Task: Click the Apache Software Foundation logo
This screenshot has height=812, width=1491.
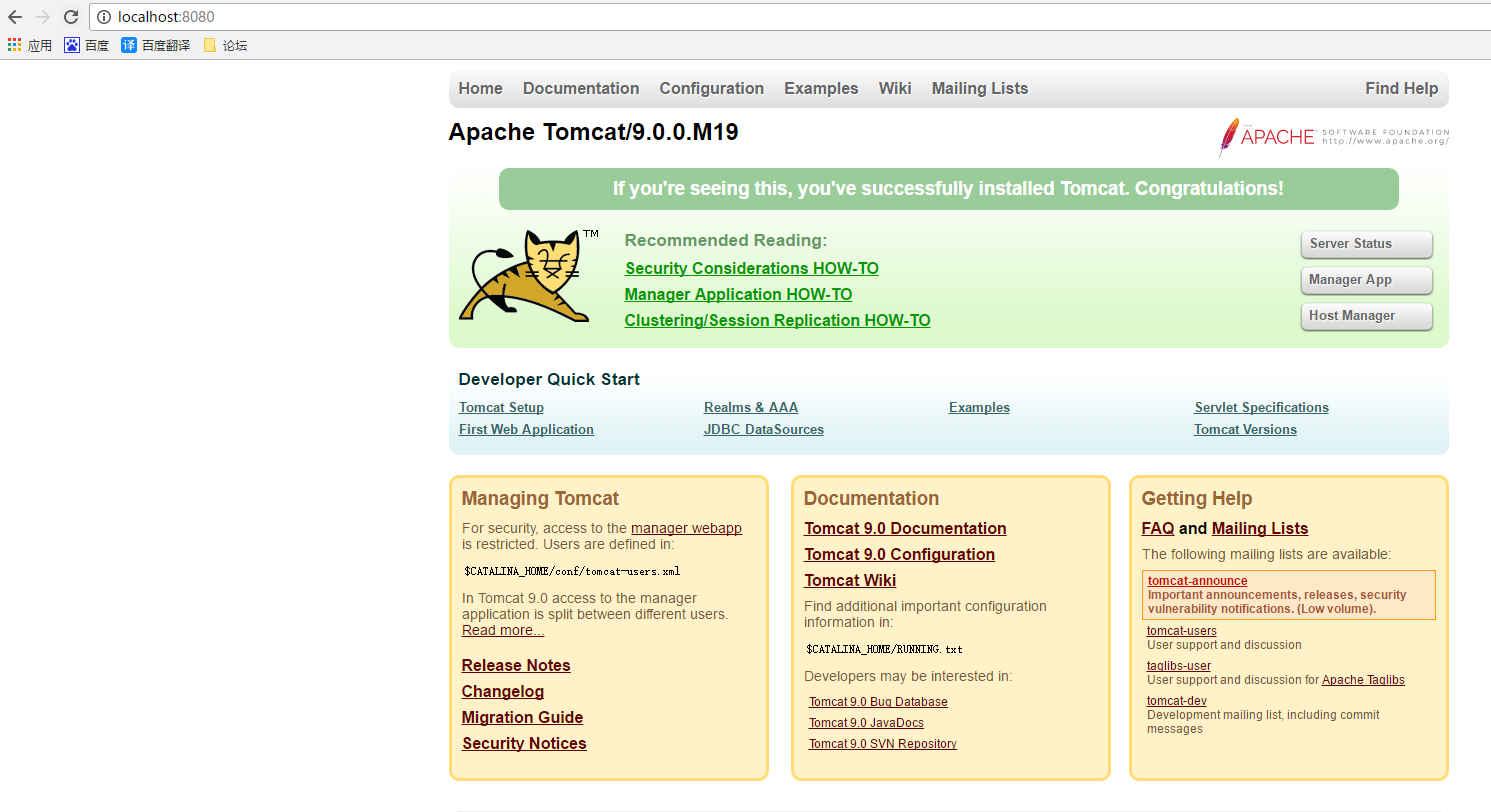Action: [1333, 138]
